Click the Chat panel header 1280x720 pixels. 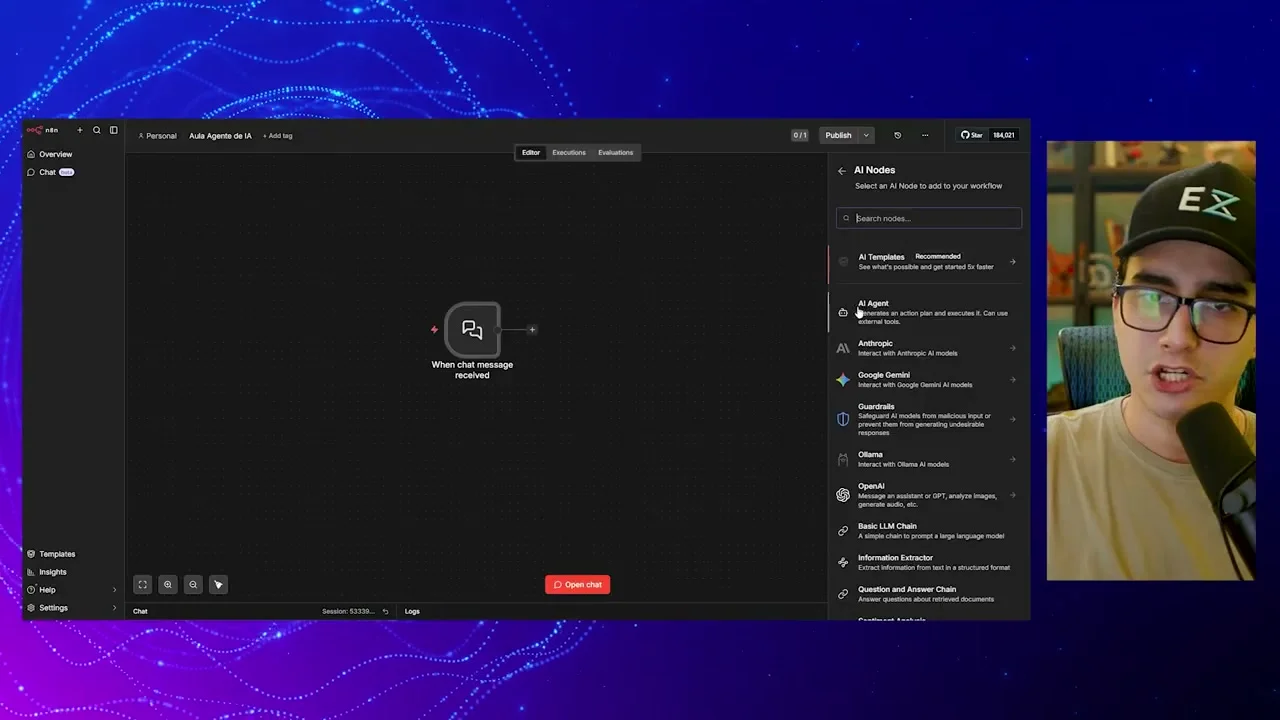(x=140, y=611)
